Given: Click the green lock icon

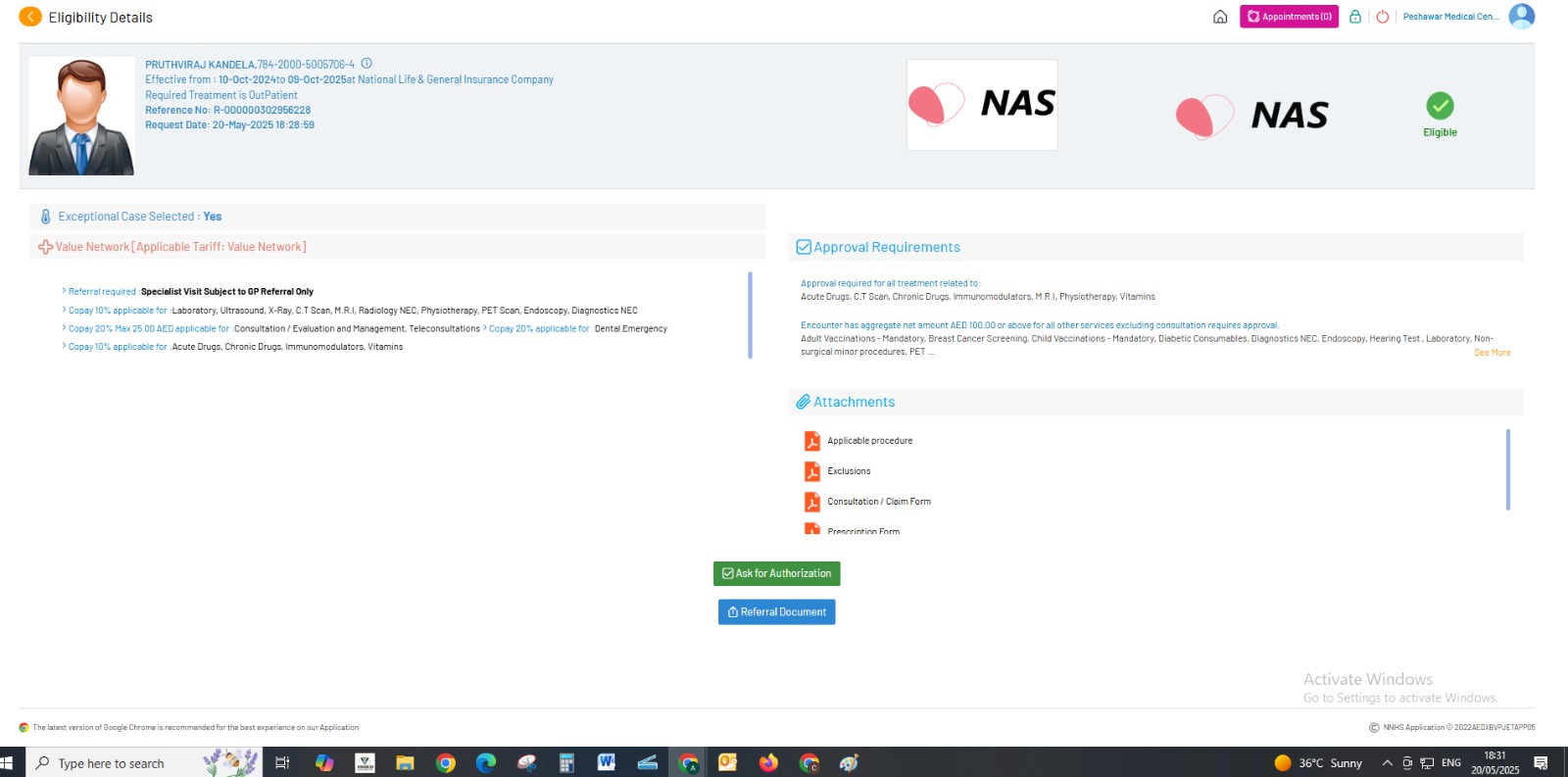Looking at the screenshot, I should 1355,17.
